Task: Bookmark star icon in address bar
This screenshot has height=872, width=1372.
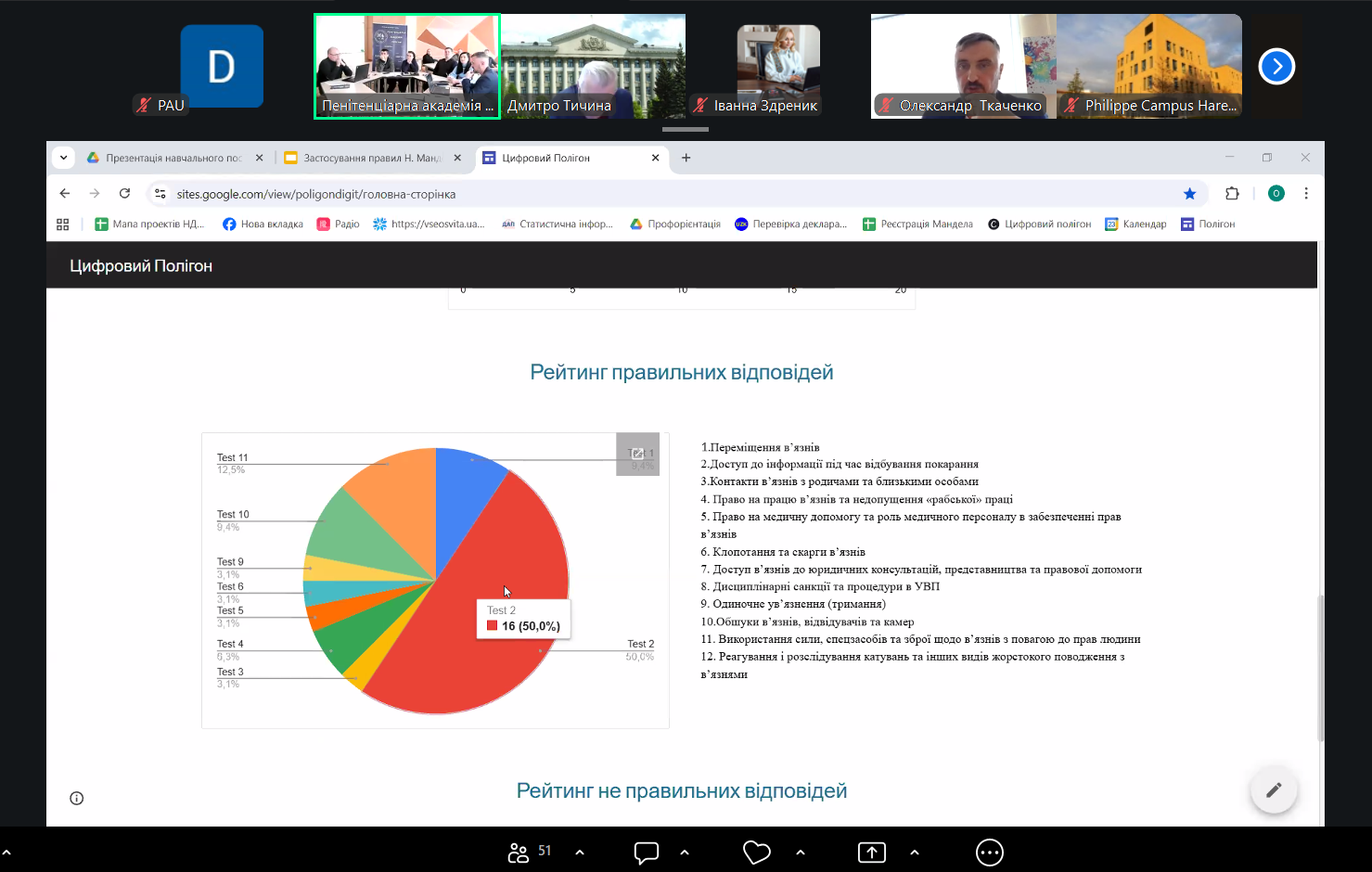Action: pos(1189,194)
